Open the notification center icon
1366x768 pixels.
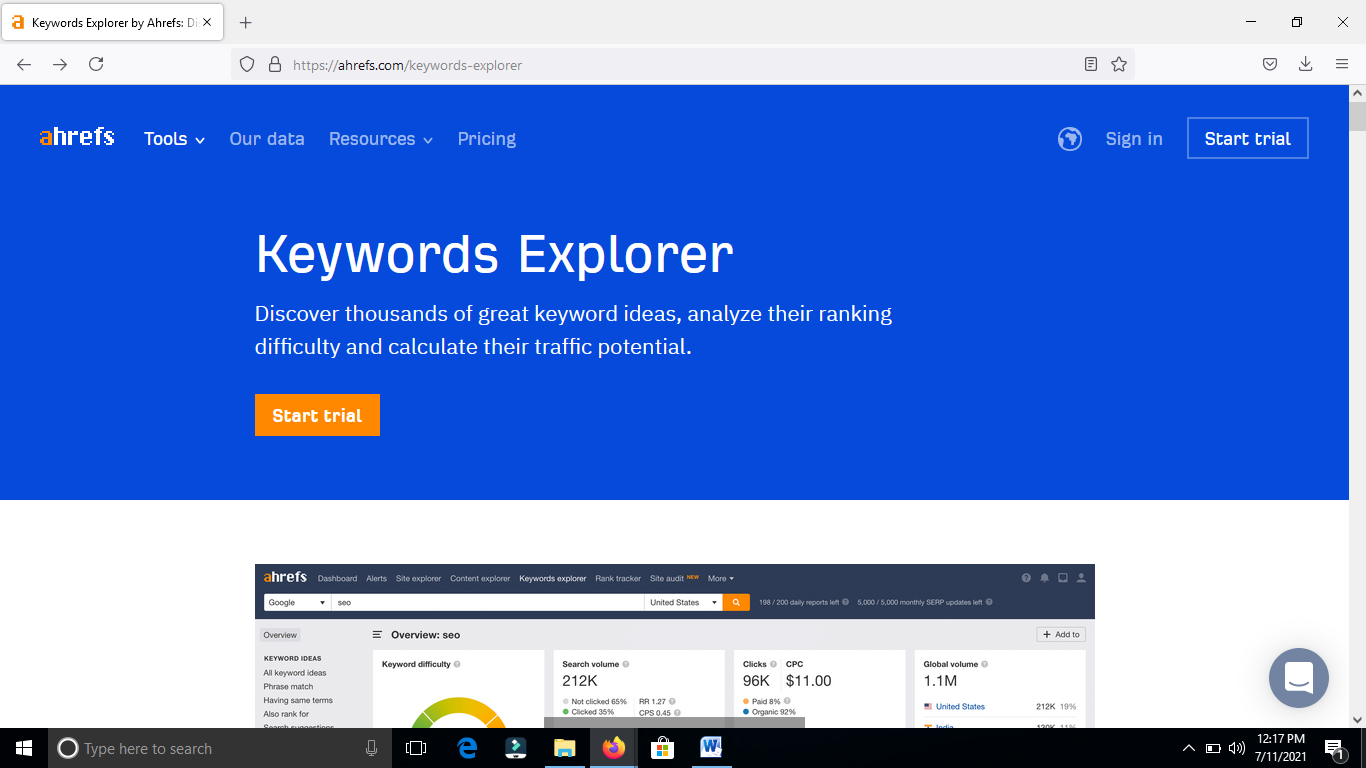[1334, 748]
